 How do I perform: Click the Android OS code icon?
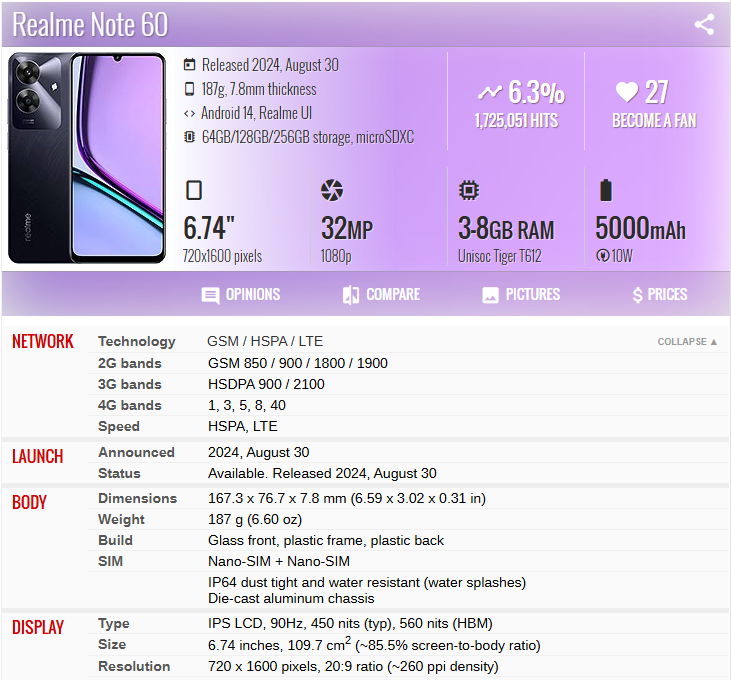coord(189,113)
